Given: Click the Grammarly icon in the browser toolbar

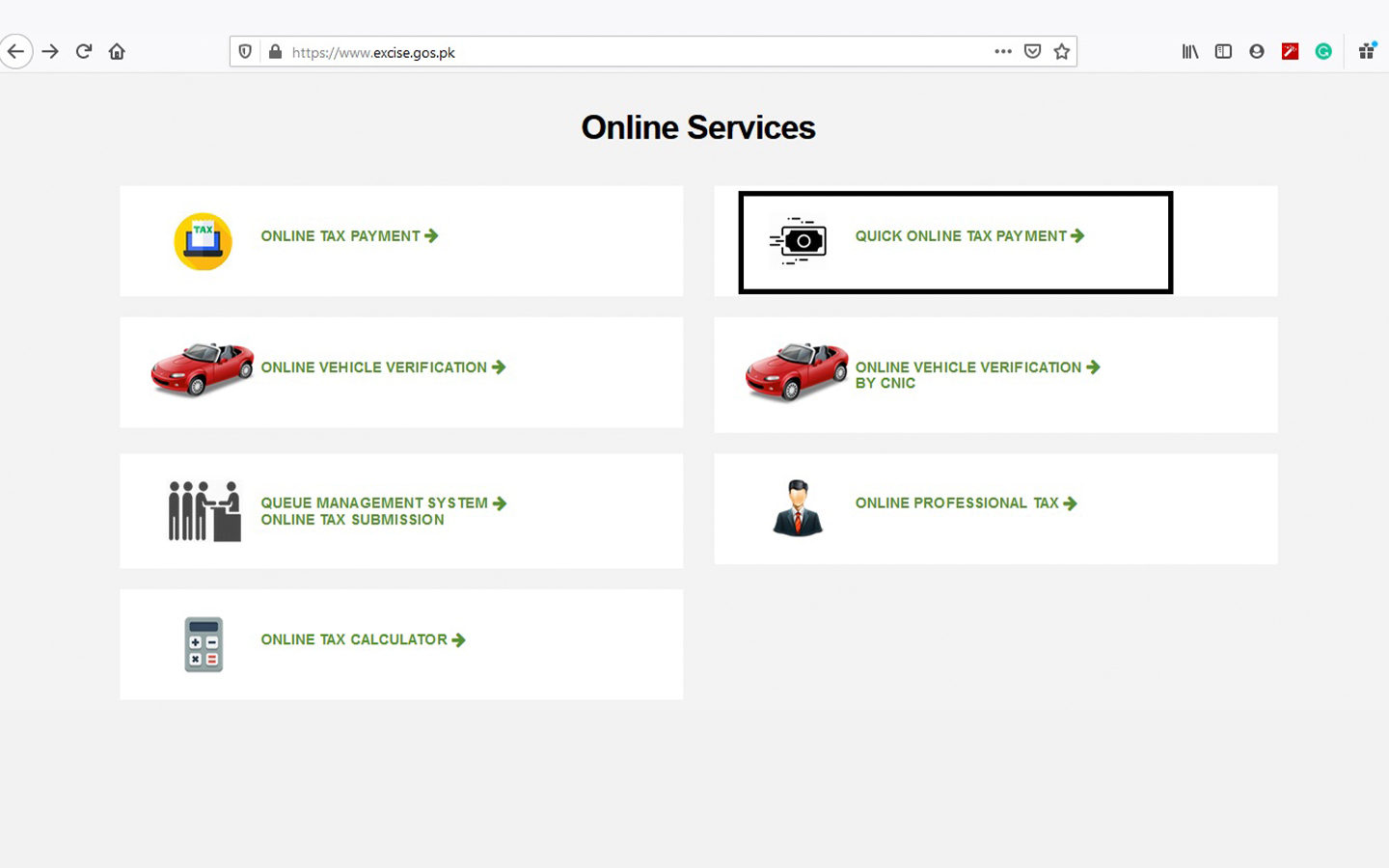Looking at the screenshot, I should point(1323,51).
